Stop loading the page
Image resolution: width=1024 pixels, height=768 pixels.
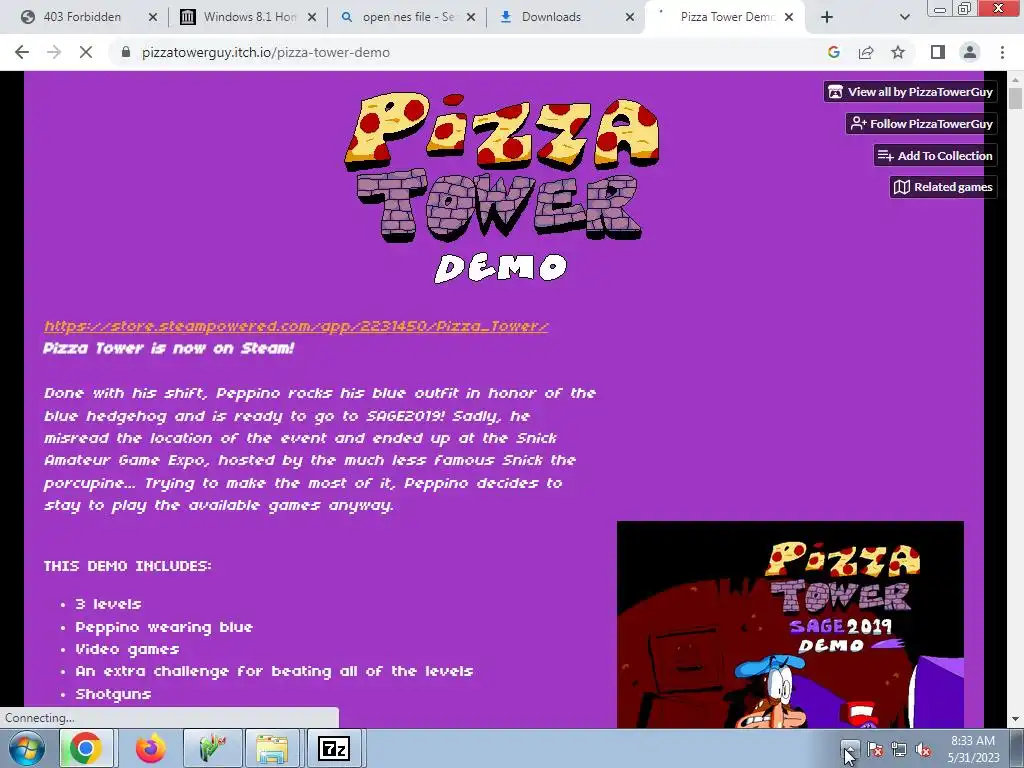[x=86, y=52]
